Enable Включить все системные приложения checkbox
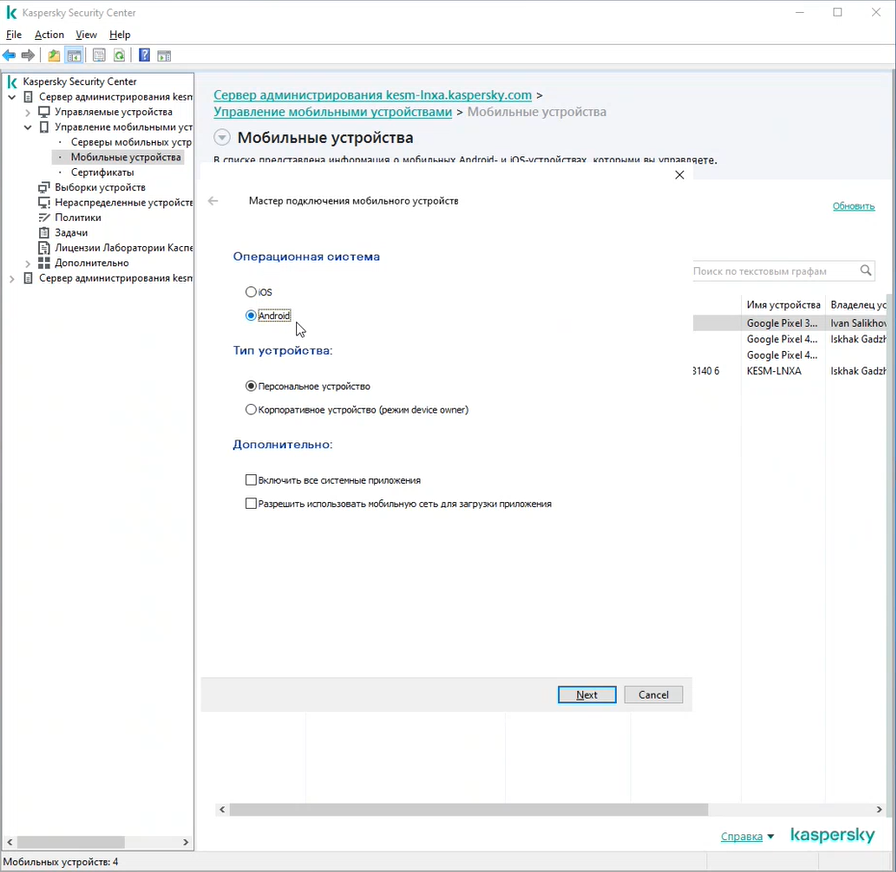896x872 pixels. (x=251, y=480)
